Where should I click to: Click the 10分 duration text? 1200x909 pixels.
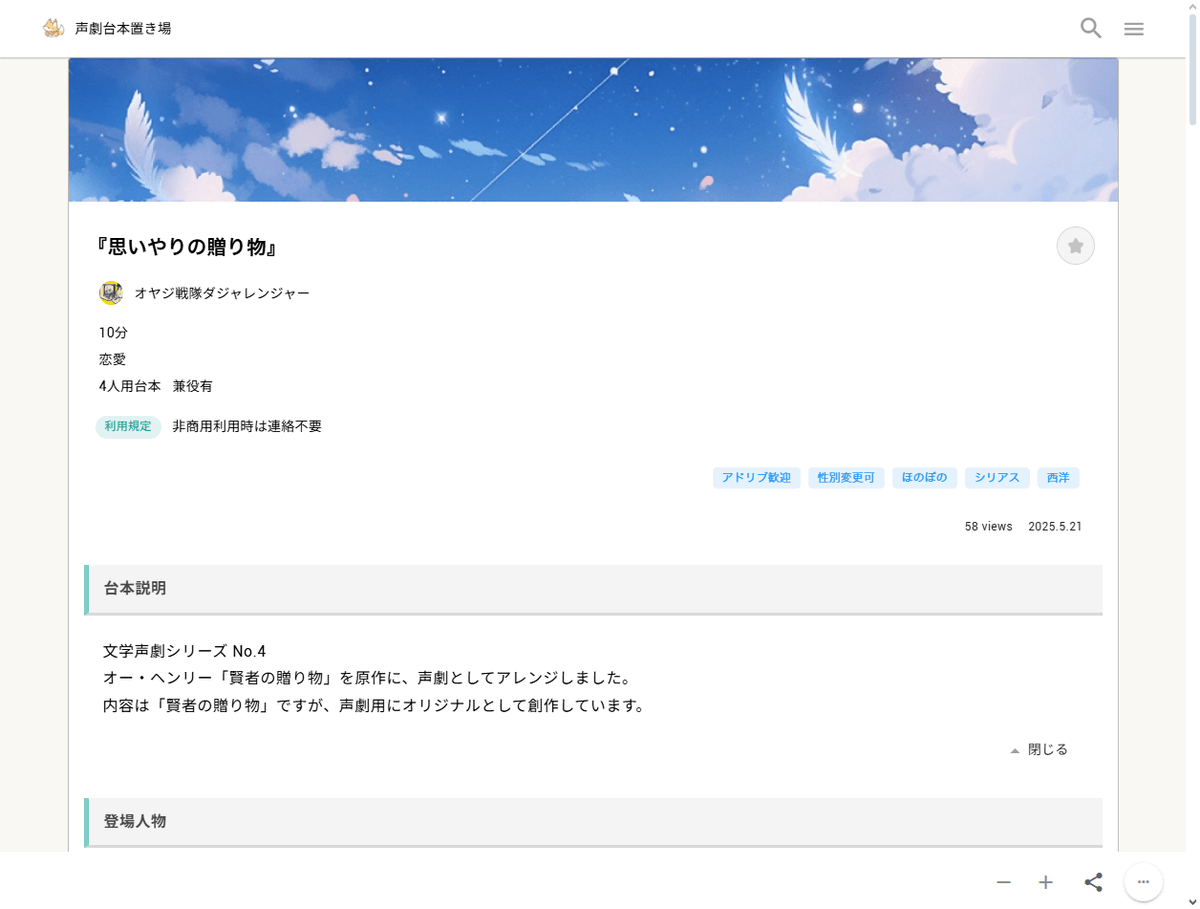tap(113, 332)
